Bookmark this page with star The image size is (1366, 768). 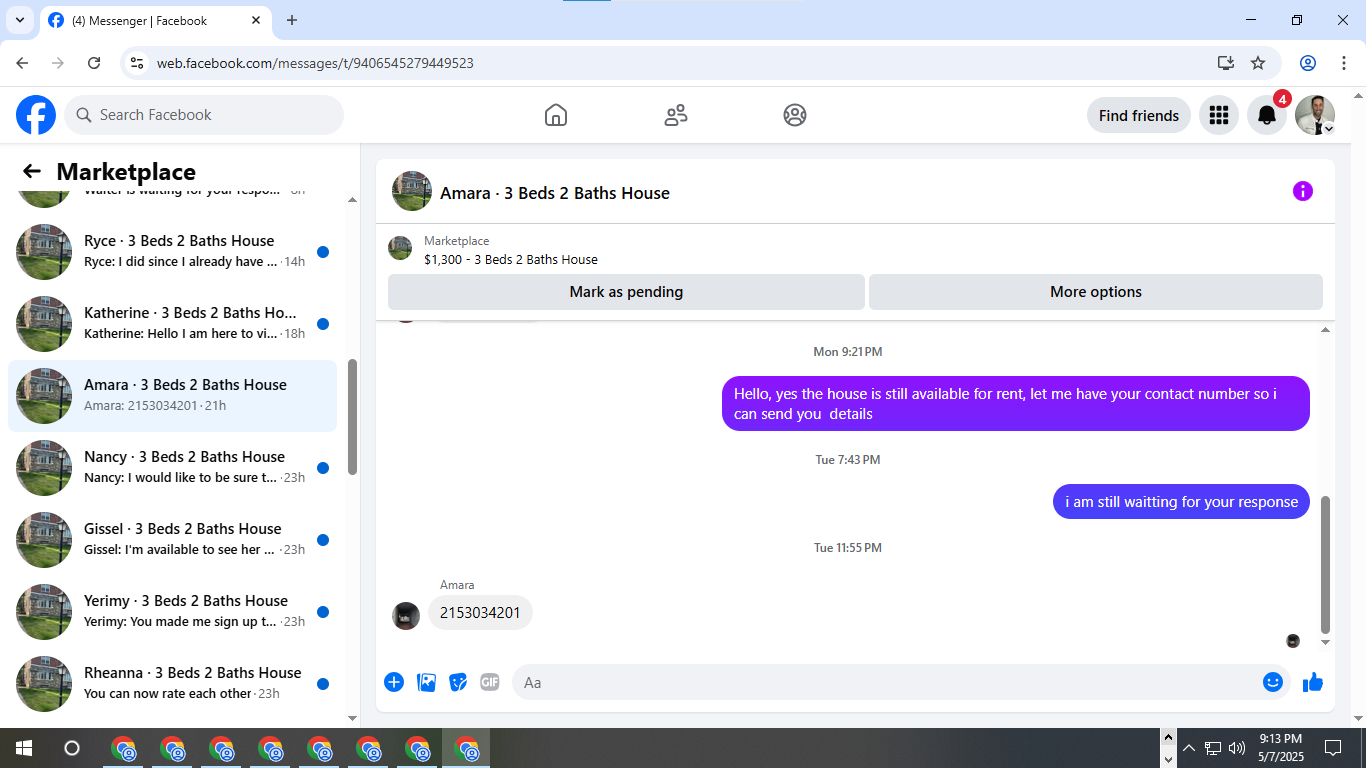coord(1258,63)
